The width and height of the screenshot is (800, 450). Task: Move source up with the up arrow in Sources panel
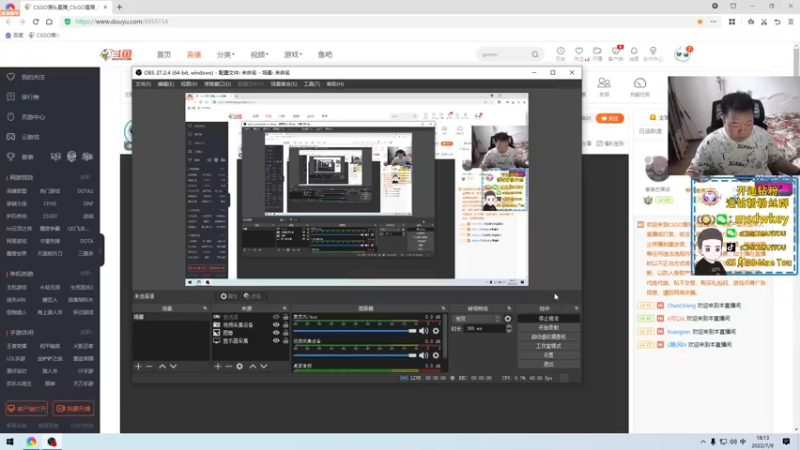click(253, 366)
